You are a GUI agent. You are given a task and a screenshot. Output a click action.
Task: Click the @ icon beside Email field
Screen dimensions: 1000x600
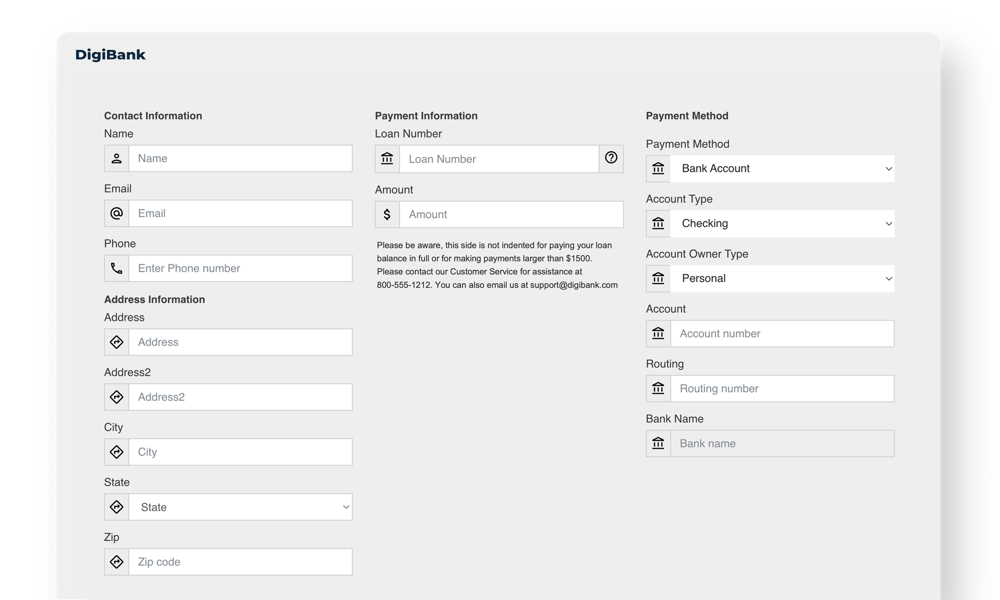tap(117, 213)
